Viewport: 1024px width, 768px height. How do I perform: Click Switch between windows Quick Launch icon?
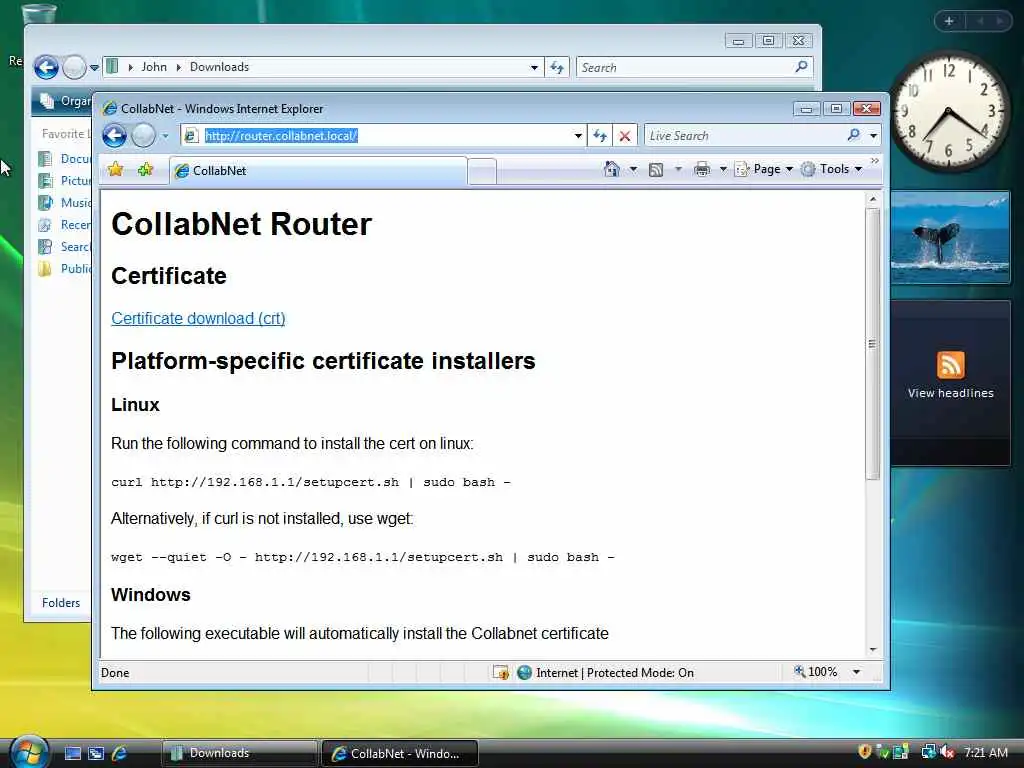[96, 754]
